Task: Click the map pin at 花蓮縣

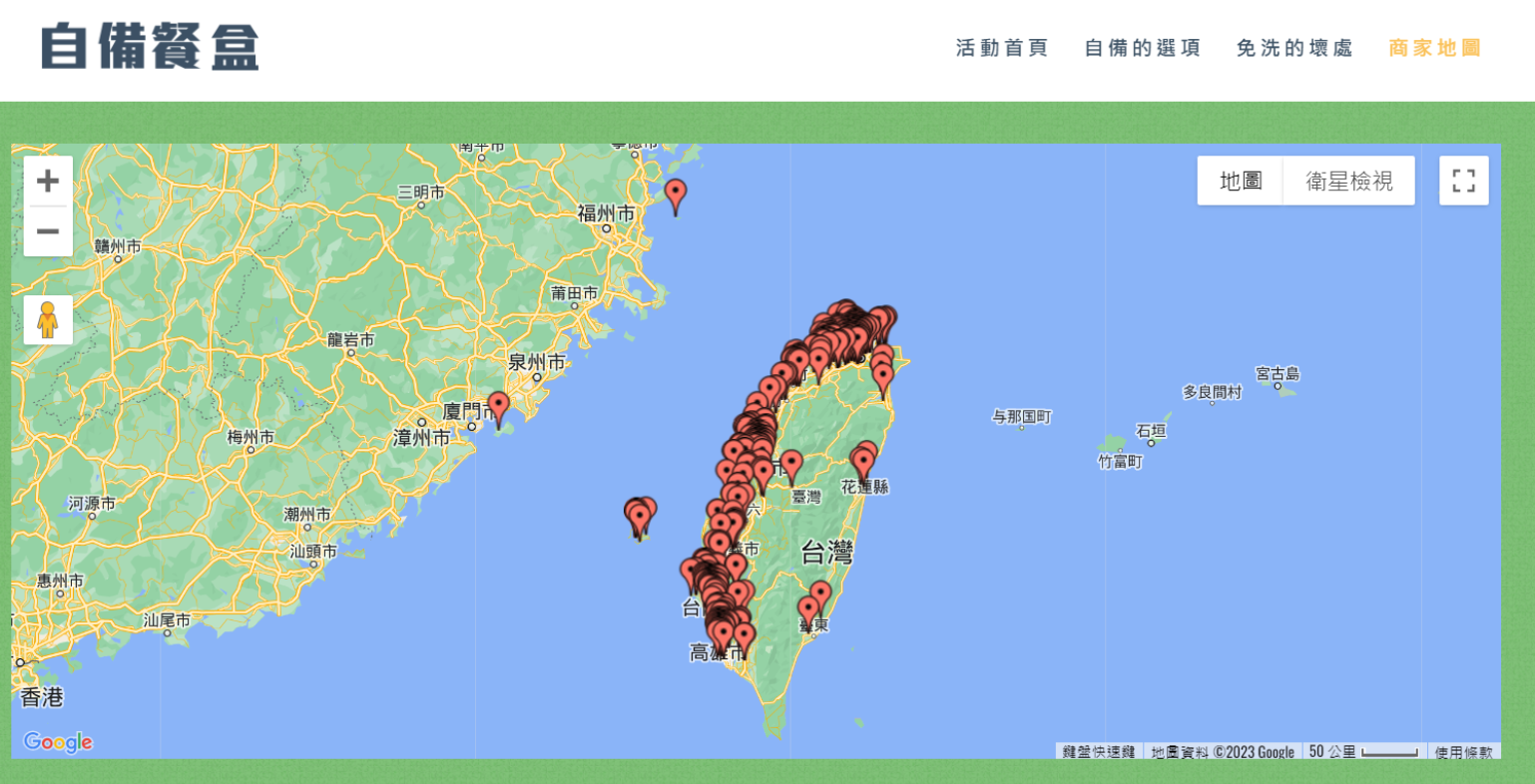Action: 862,464
